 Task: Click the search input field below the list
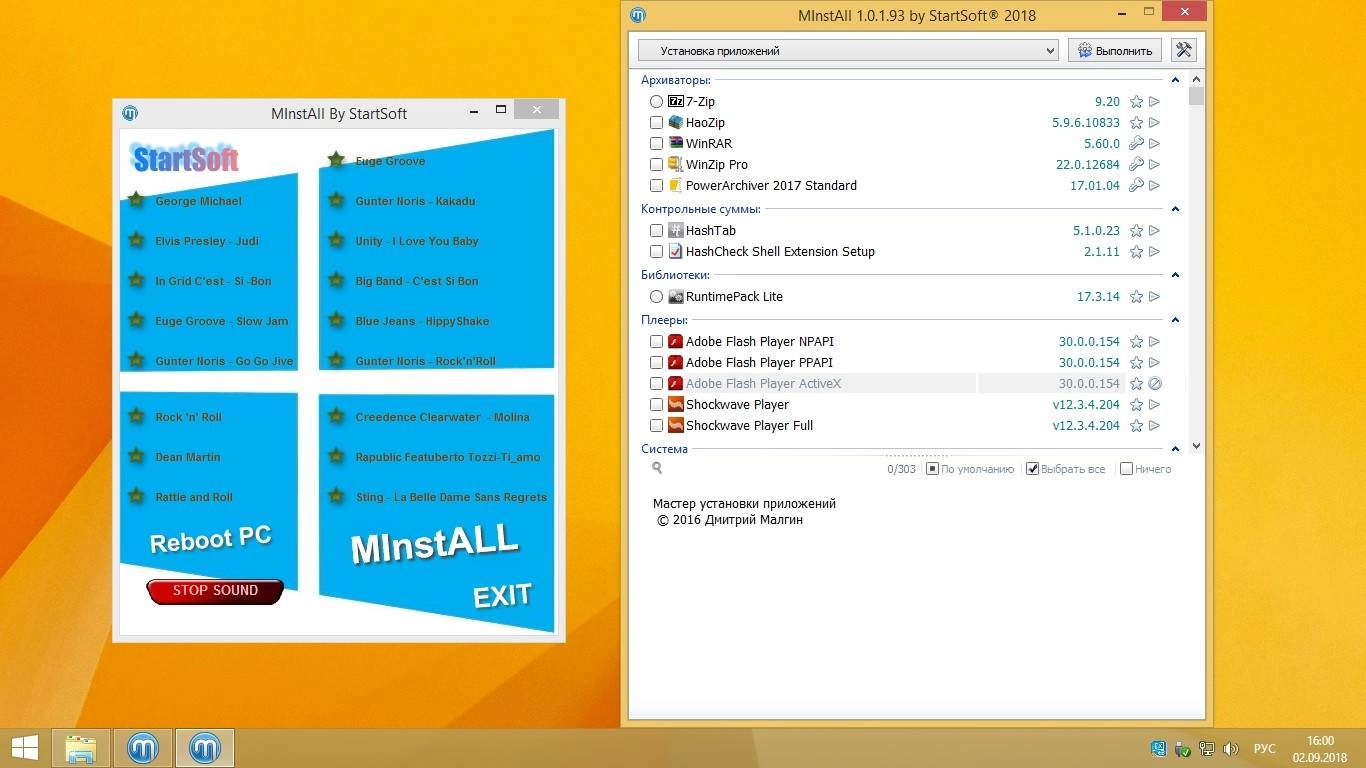[770, 468]
